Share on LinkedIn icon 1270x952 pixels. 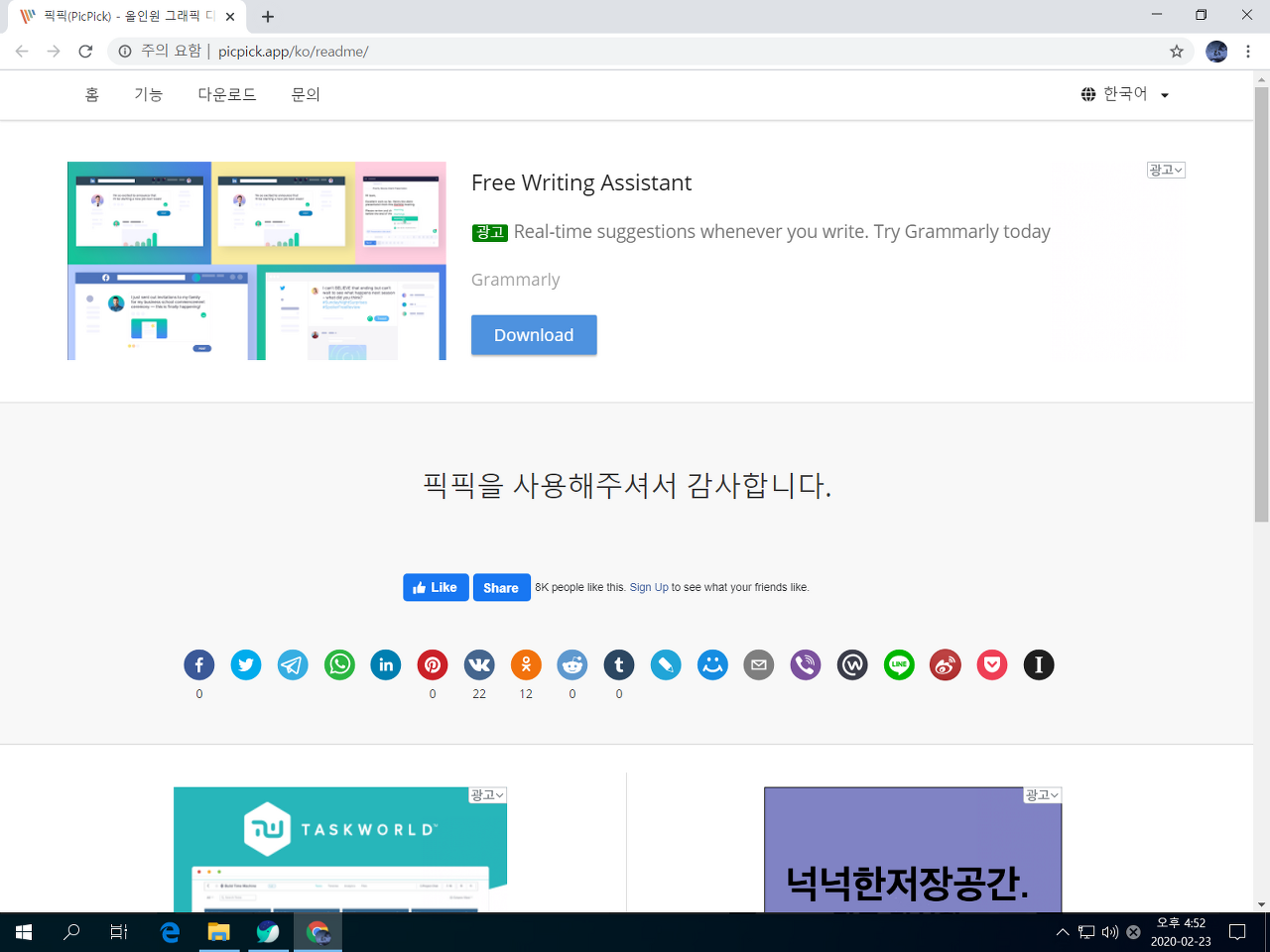coord(386,664)
